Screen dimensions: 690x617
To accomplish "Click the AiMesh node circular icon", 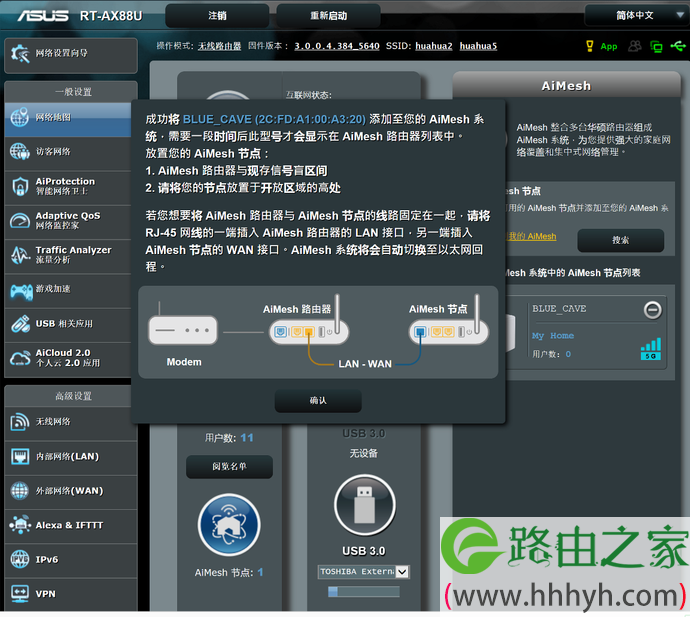I will (x=229, y=525).
